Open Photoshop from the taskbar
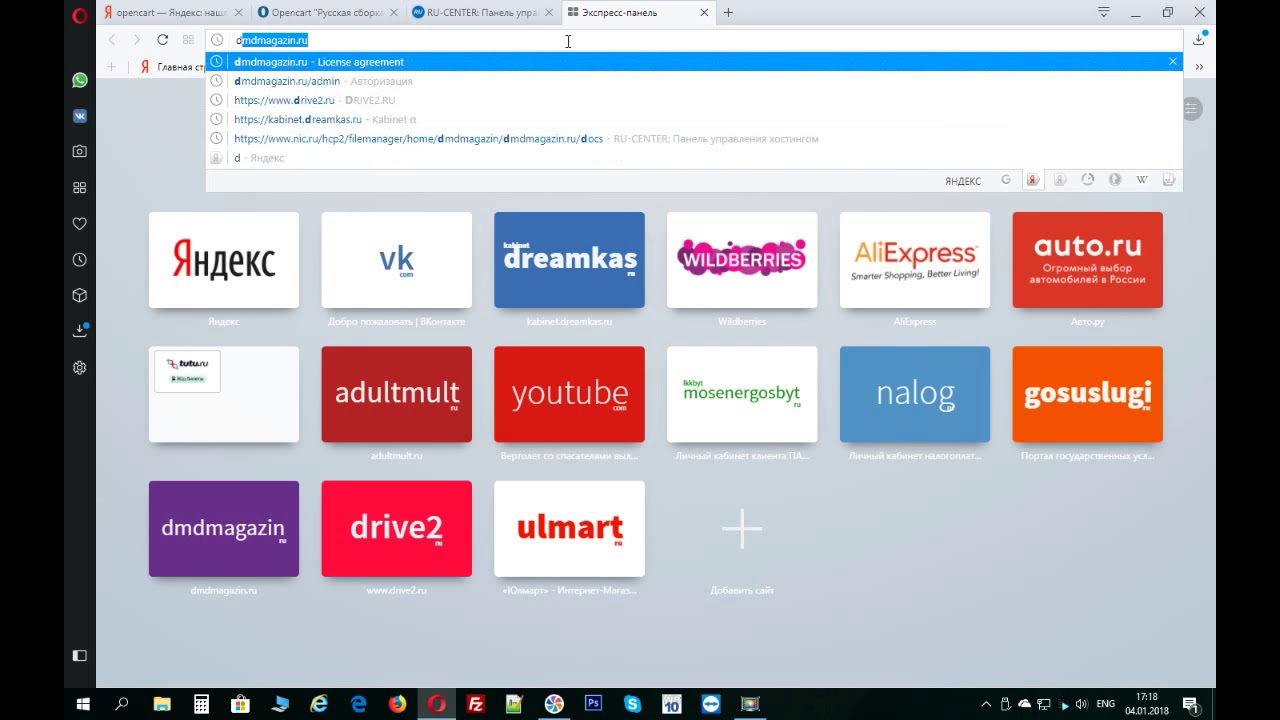This screenshot has height=720, width=1280. (593, 704)
